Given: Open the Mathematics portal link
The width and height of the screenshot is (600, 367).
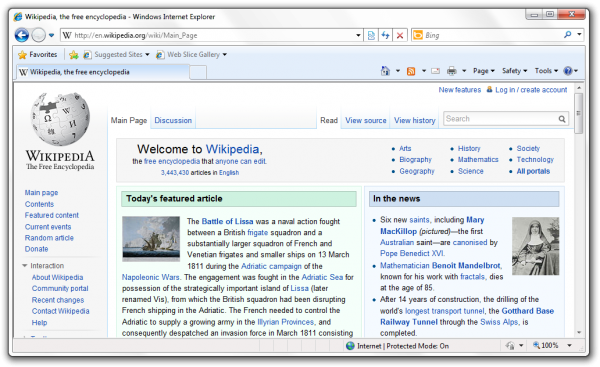Looking at the screenshot, I should 478,160.
